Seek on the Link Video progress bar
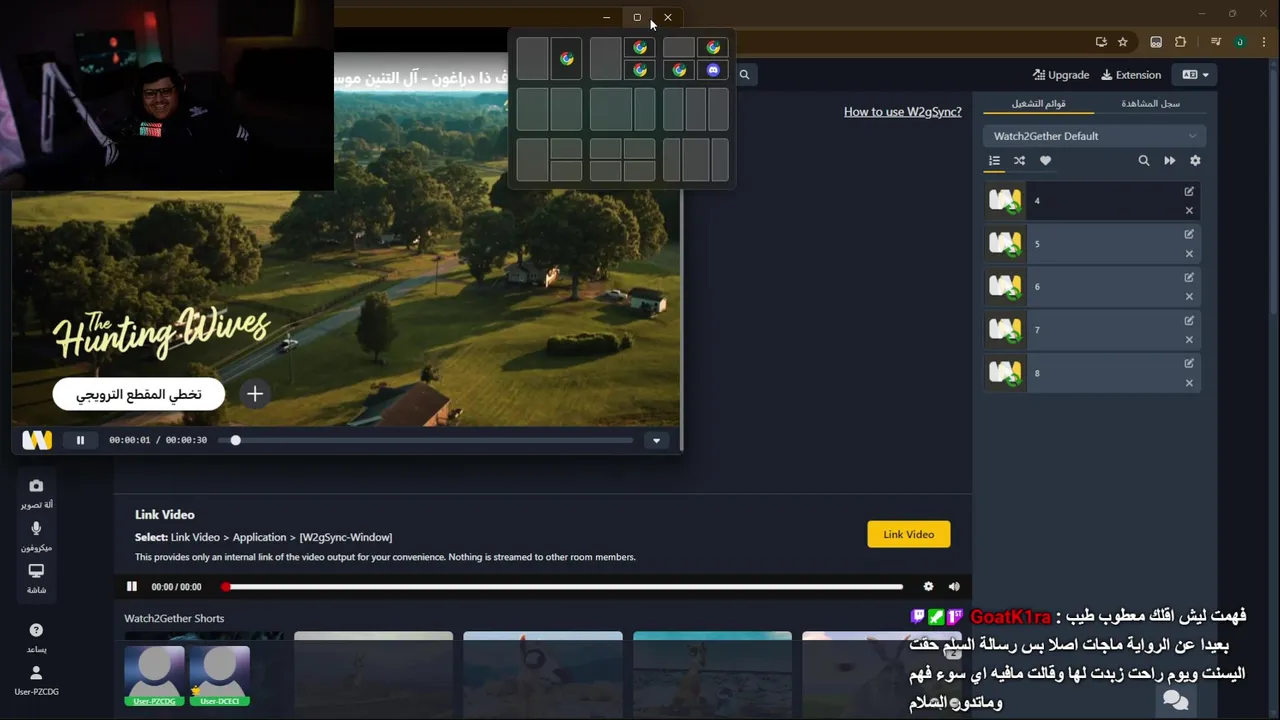1280x720 pixels. (x=562, y=587)
